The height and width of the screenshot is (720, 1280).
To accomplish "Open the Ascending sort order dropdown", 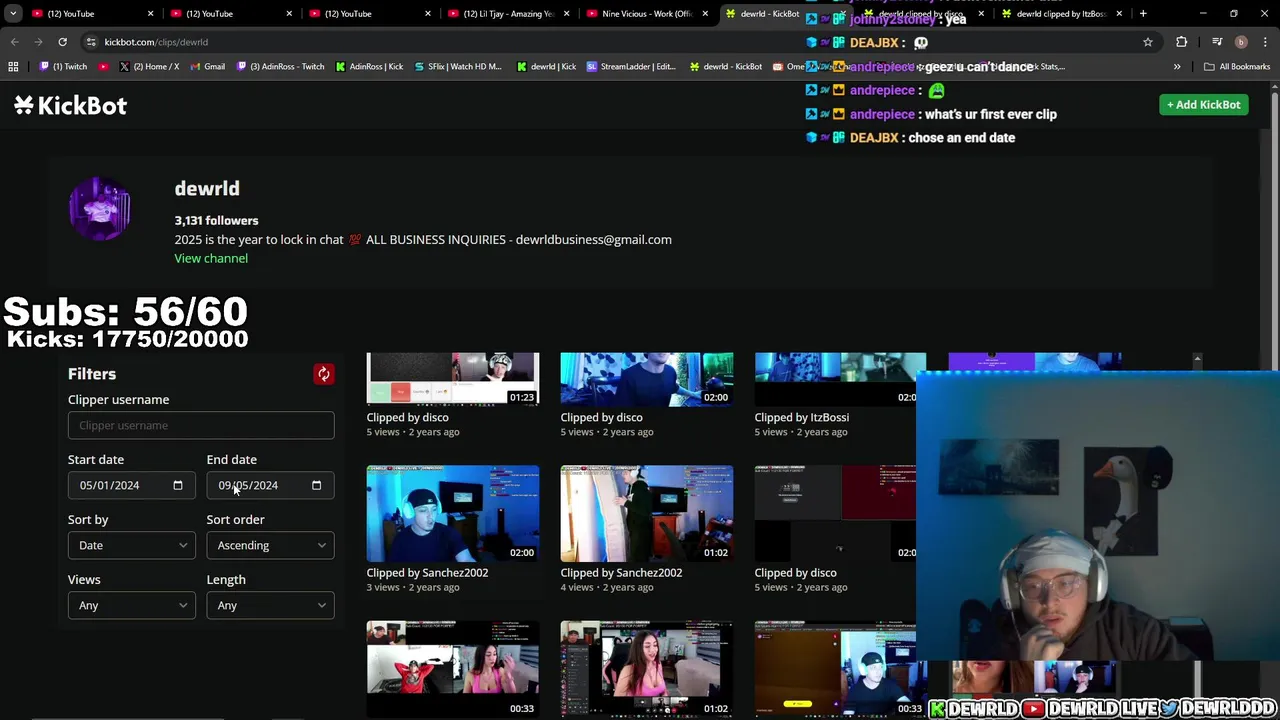I will tap(270, 545).
